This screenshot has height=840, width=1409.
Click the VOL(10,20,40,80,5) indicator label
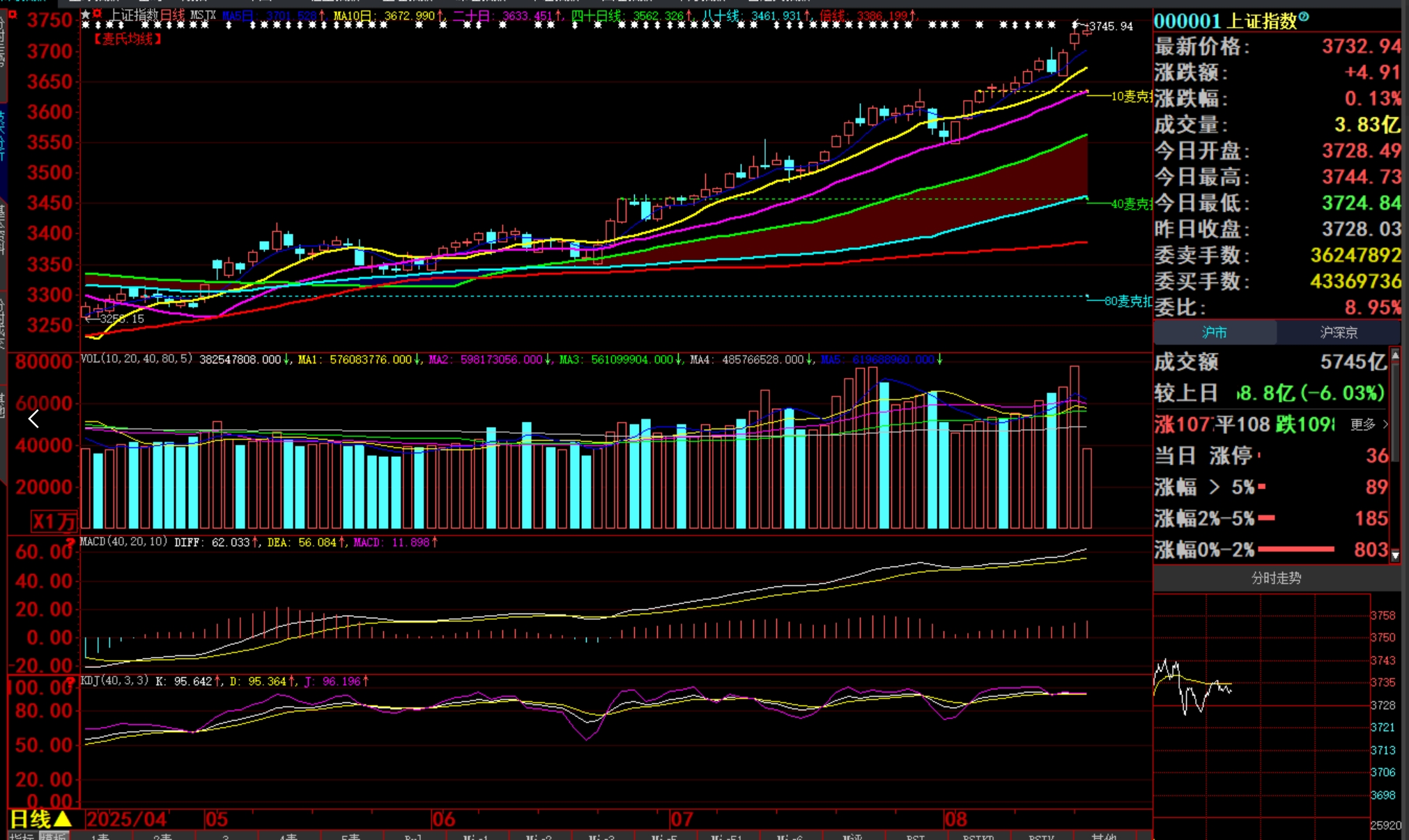(x=137, y=359)
